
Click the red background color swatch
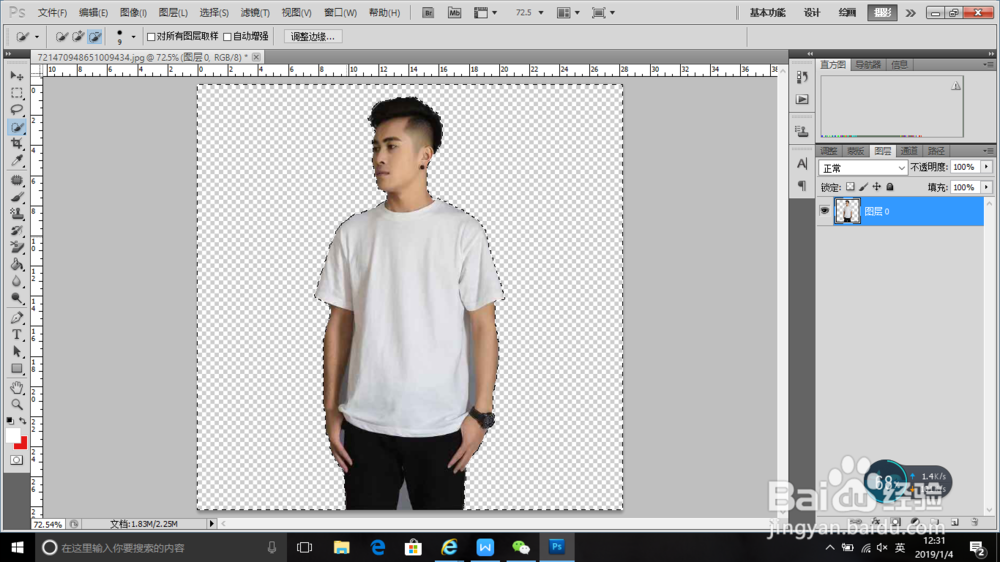(x=24, y=445)
